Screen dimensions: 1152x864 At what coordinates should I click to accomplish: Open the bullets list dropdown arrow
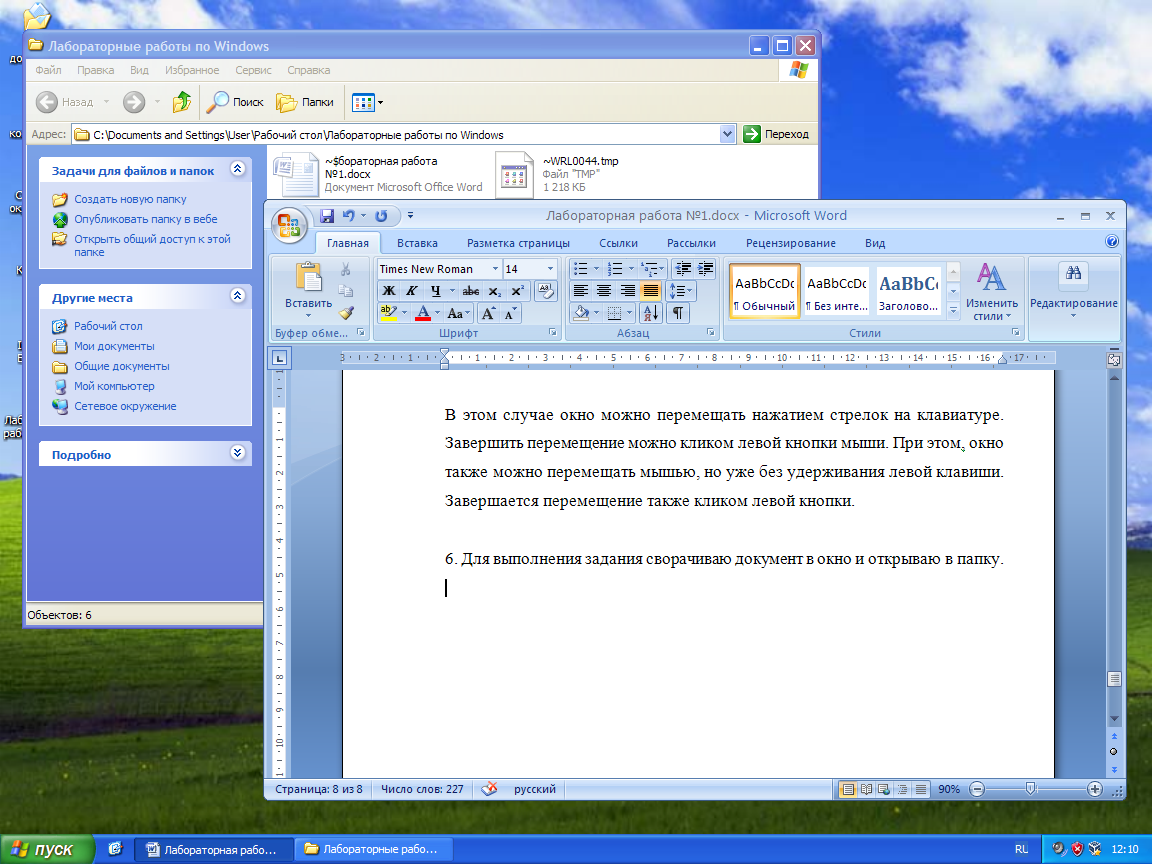click(x=596, y=269)
